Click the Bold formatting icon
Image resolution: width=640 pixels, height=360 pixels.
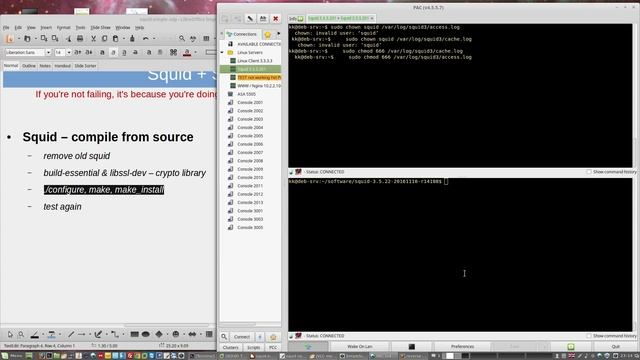click(x=102, y=52)
